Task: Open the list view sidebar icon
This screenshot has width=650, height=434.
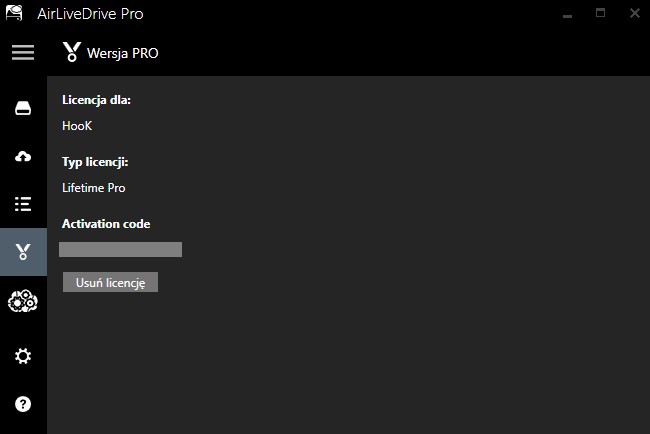Action: [23, 204]
